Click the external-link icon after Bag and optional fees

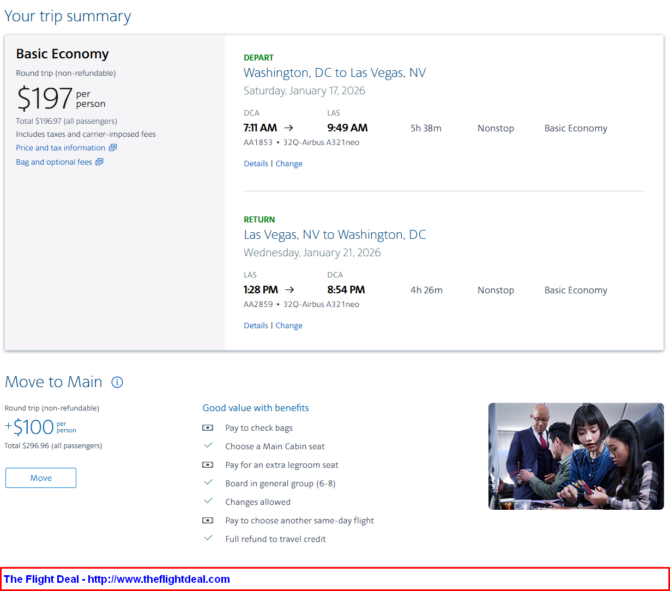point(99,162)
